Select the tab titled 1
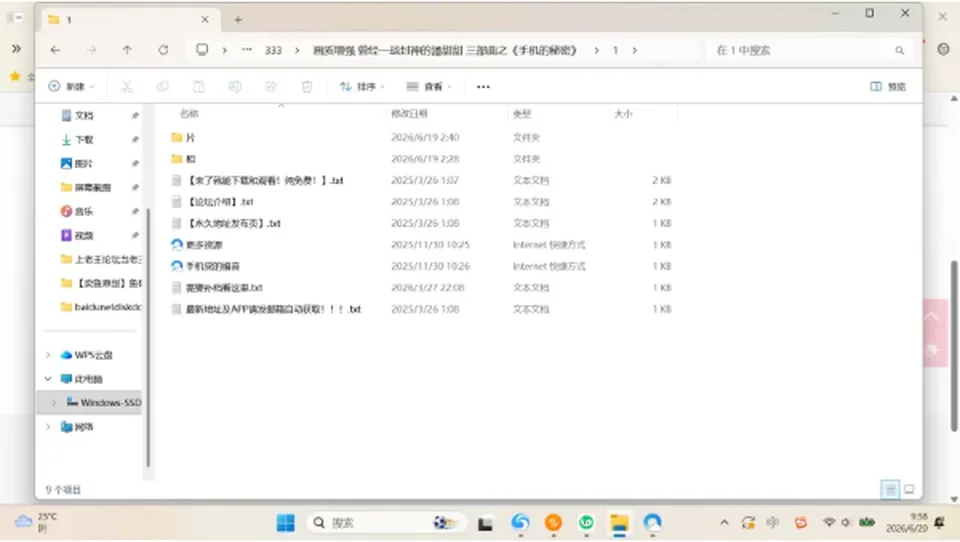Image resolution: width=960 pixels, height=542 pixels. [x=129, y=20]
